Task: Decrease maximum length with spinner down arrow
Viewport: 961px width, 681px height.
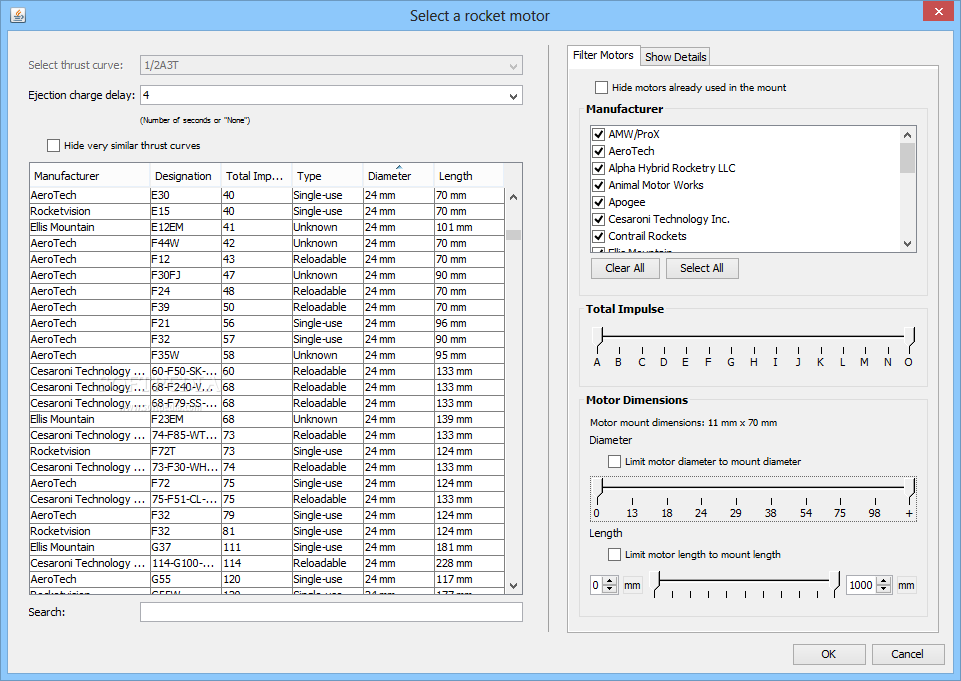Action: tap(883, 589)
